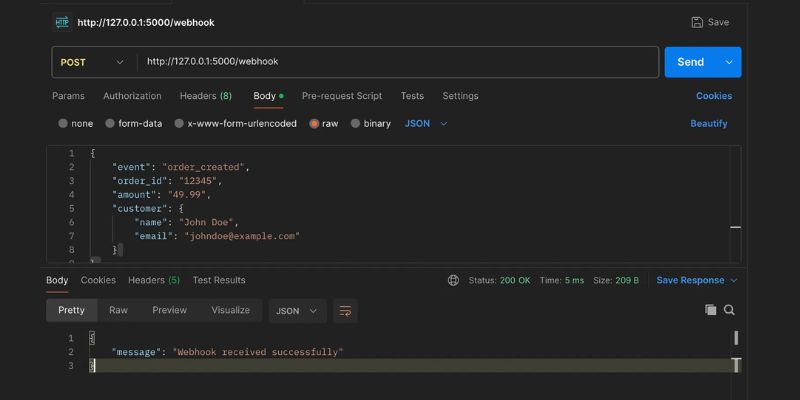
Task: Search the response with the magnifier icon
Action: click(729, 310)
